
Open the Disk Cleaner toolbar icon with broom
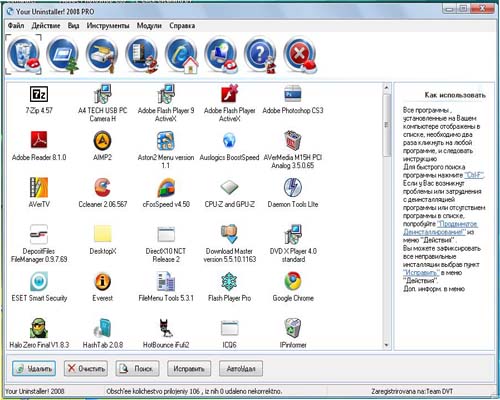point(102,55)
